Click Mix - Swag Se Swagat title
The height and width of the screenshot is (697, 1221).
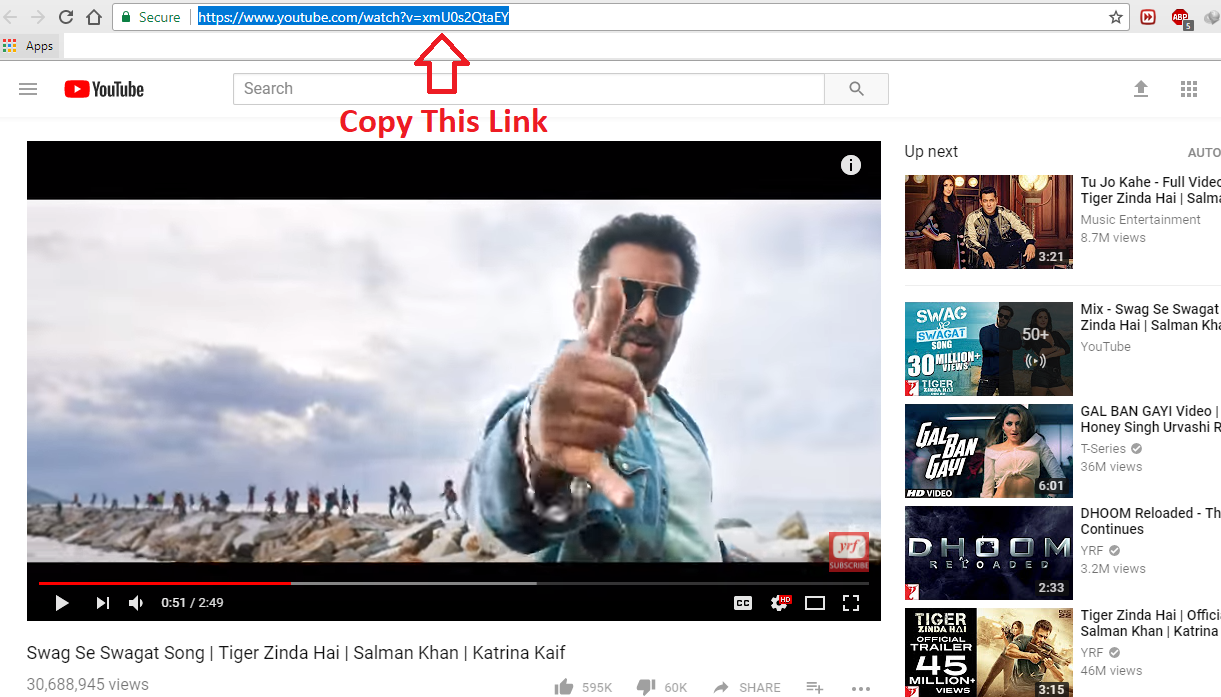[x=1151, y=317]
